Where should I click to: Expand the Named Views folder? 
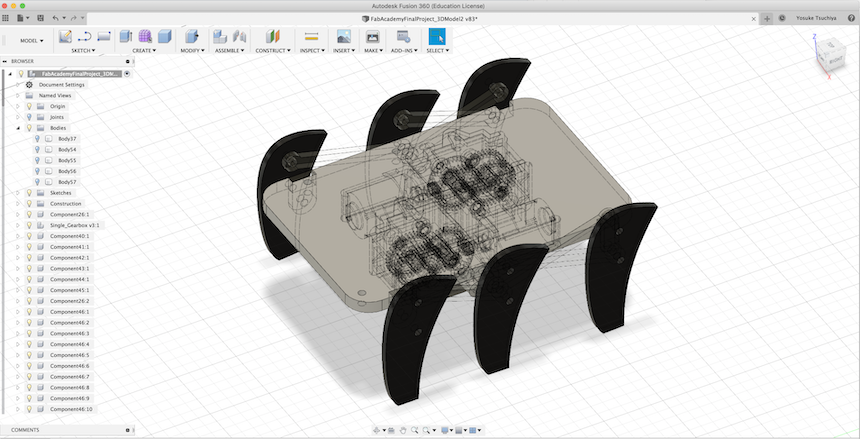(x=18, y=95)
